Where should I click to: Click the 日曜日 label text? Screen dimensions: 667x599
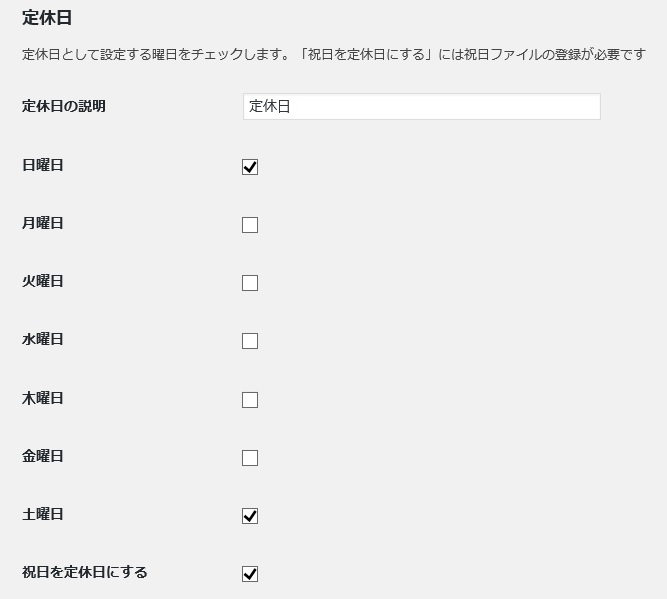click(x=43, y=165)
